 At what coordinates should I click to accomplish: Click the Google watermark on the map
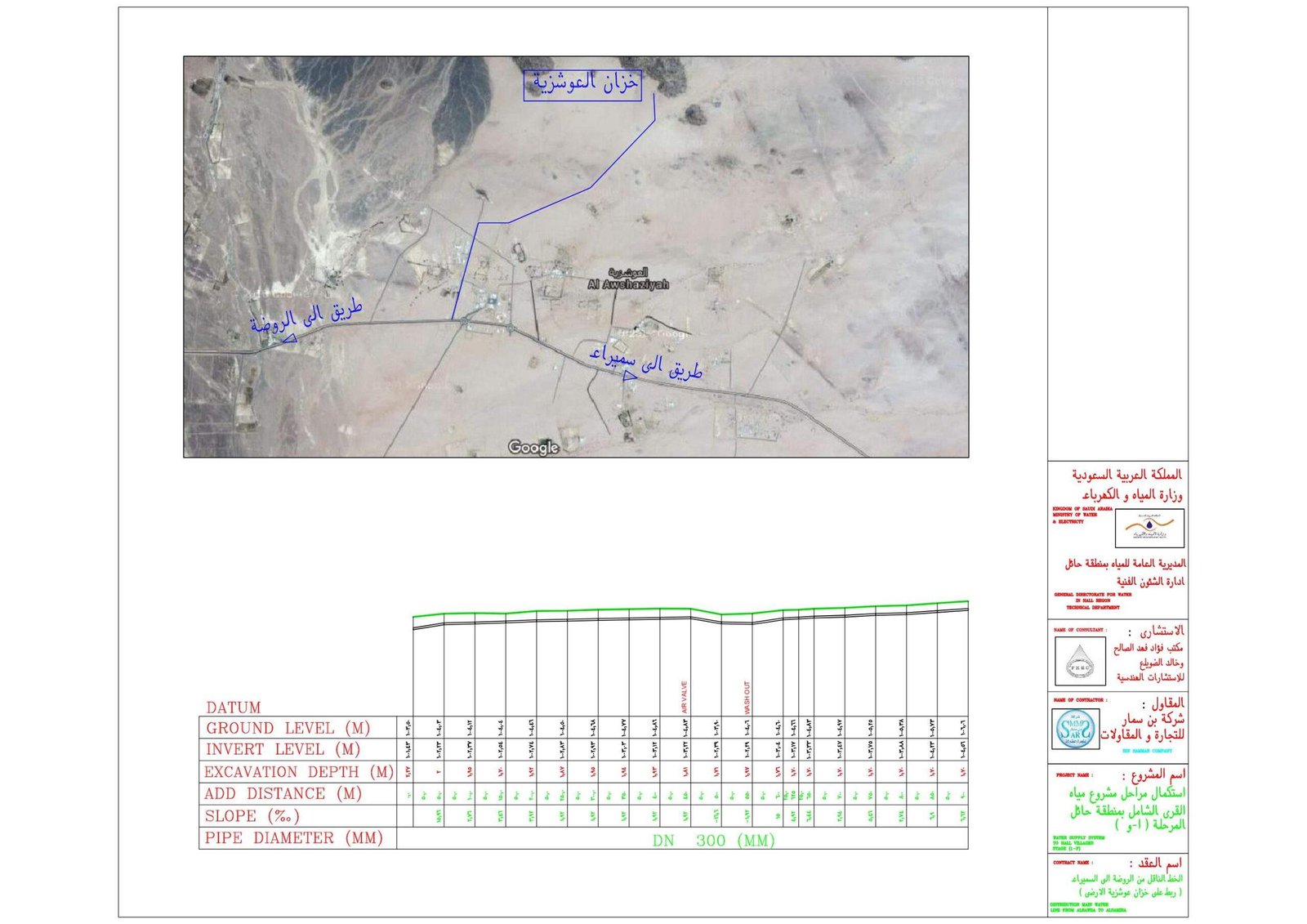click(x=533, y=447)
